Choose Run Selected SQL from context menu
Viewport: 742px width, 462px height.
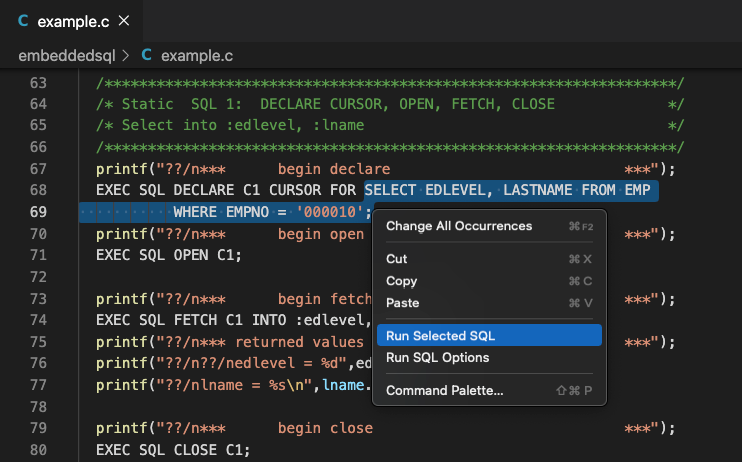pyautogui.click(x=489, y=335)
